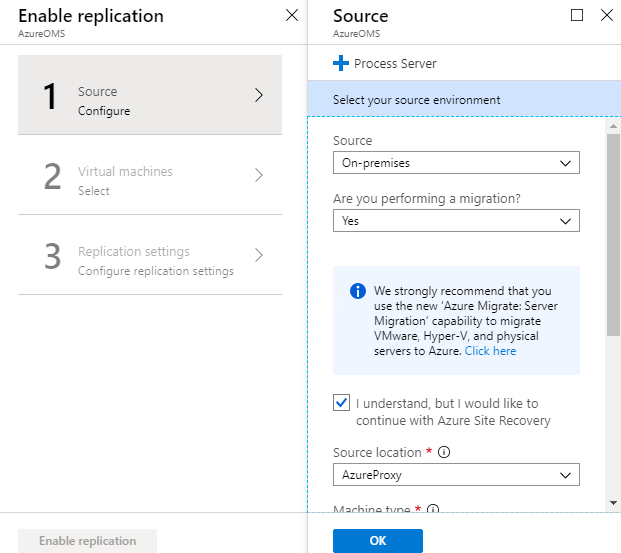The width and height of the screenshot is (621, 553).
Task: Click chevron arrow on Virtual machines step
Action: pyautogui.click(x=259, y=175)
